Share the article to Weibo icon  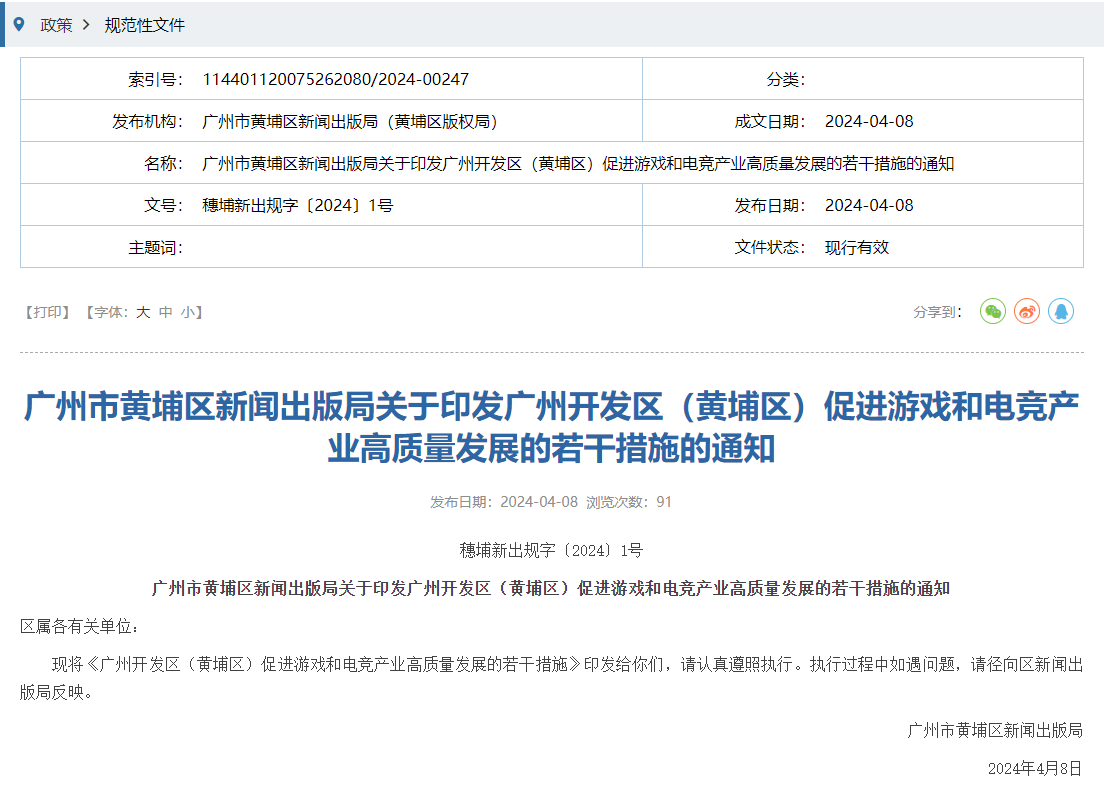coord(1027,311)
